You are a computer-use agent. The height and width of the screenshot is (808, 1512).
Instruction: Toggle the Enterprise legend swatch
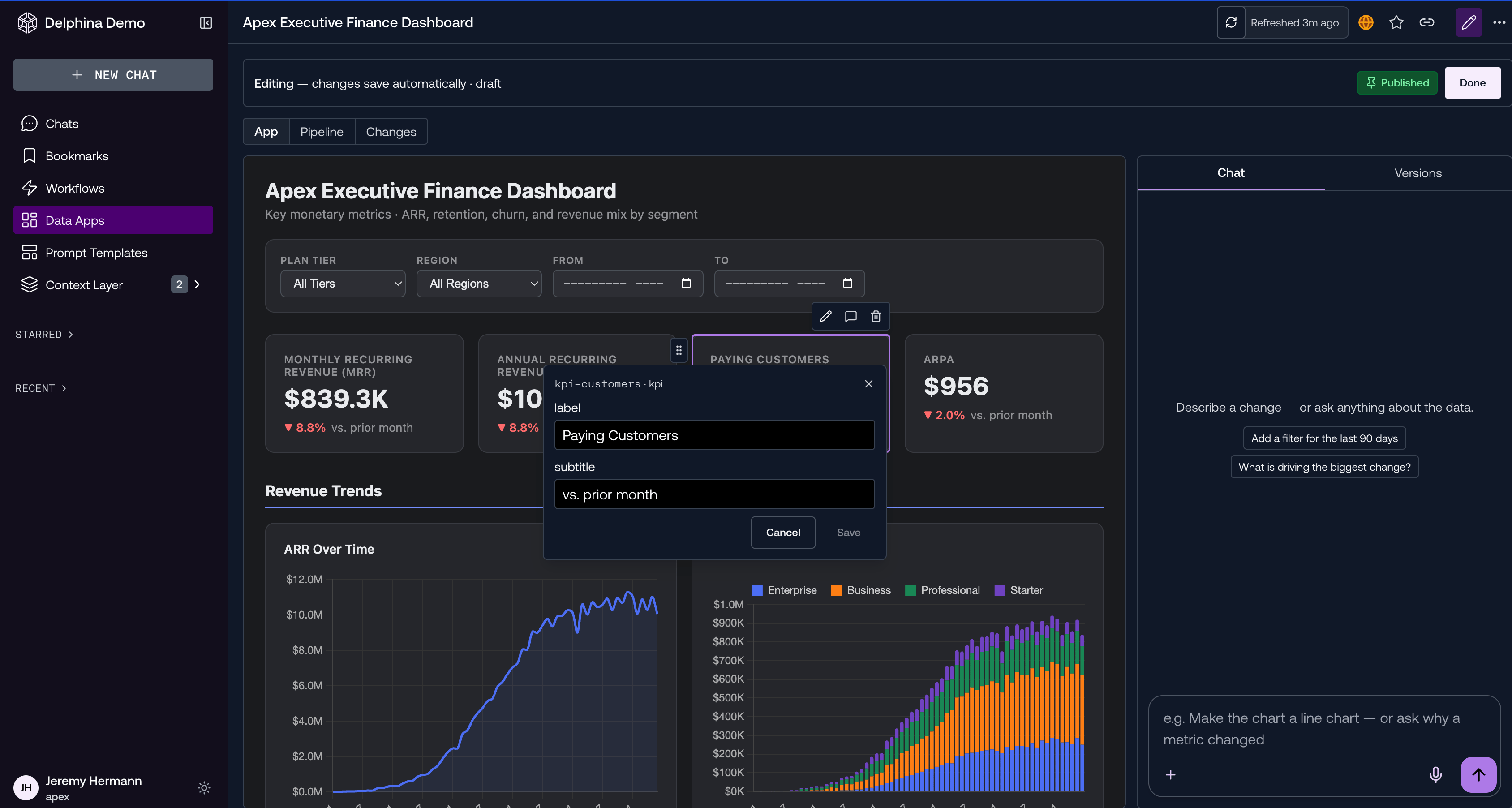(x=757, y=590)
